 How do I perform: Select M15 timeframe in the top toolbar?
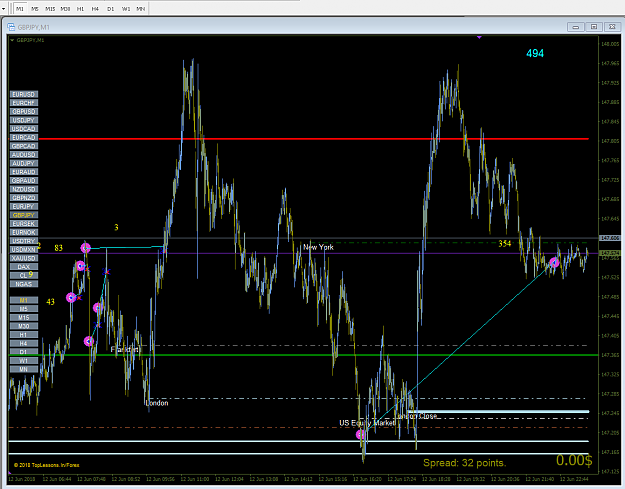point(50,8)
